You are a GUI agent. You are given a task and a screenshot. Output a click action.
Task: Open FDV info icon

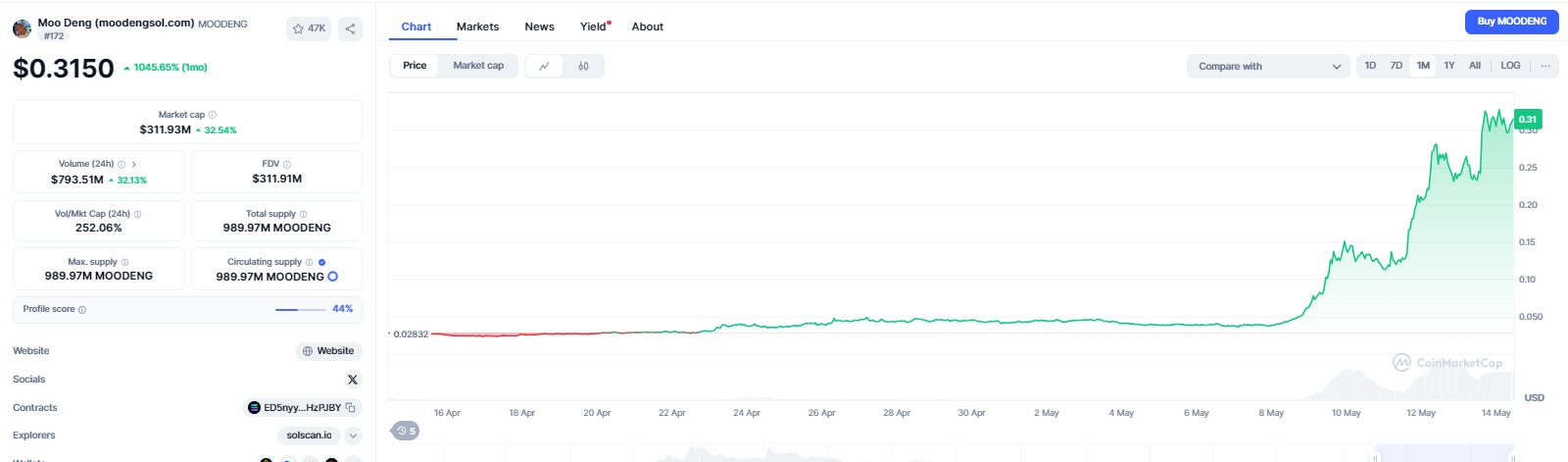click(287, 165)
